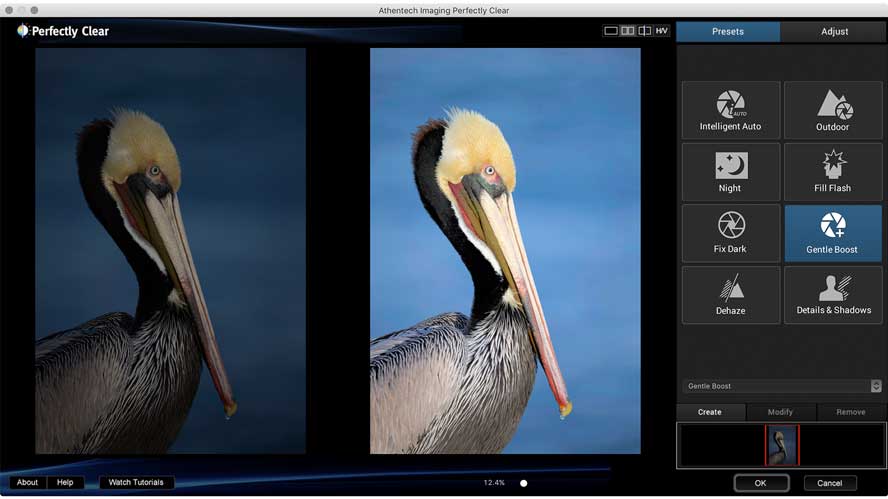Choose the Night preset
Screen dimensions: 888x499
[x=730, y=171]
